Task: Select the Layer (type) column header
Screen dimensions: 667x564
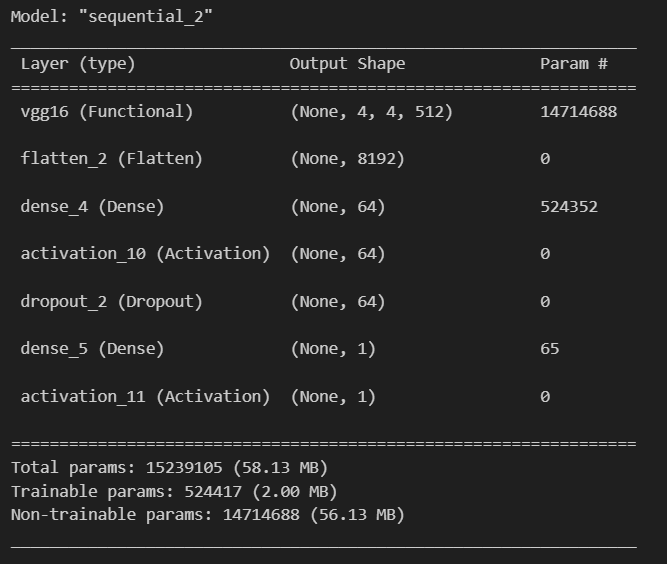Action: [x=78, y=64]
